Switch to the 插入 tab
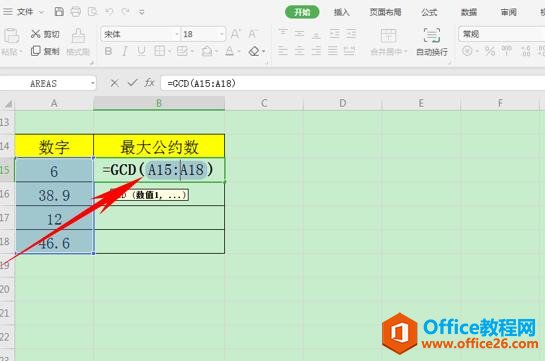This screenshot has height=361, width=545. tap(341, 12)
